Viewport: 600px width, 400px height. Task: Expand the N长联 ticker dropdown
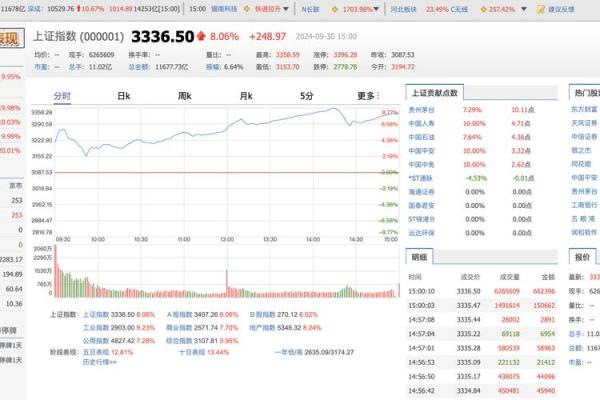point(315,8)
